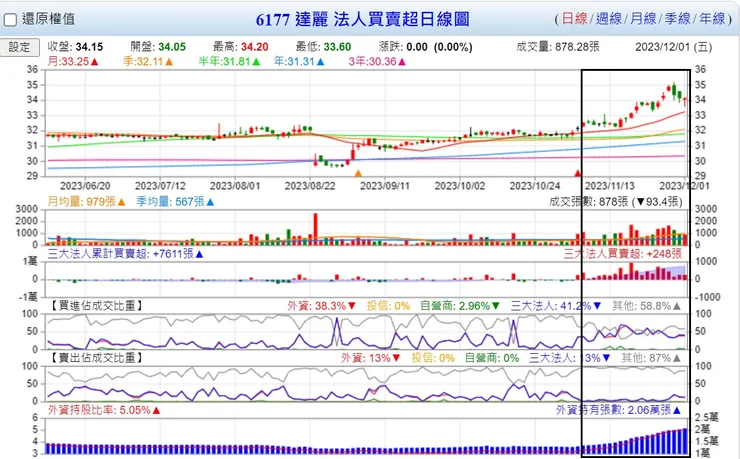
Task: Click 三大法人累計買賣超: +7611張 label
Action: (x=126, y=254)
